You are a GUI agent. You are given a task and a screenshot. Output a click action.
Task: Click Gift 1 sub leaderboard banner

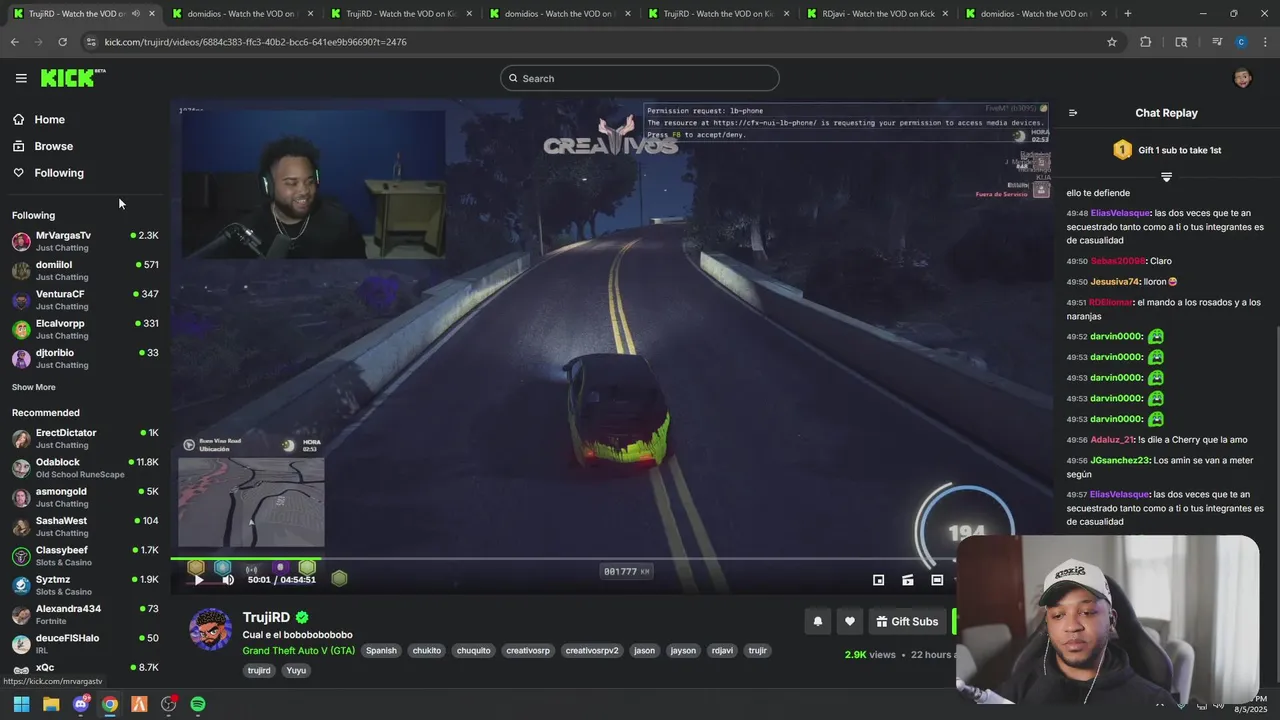[1167, 150]
